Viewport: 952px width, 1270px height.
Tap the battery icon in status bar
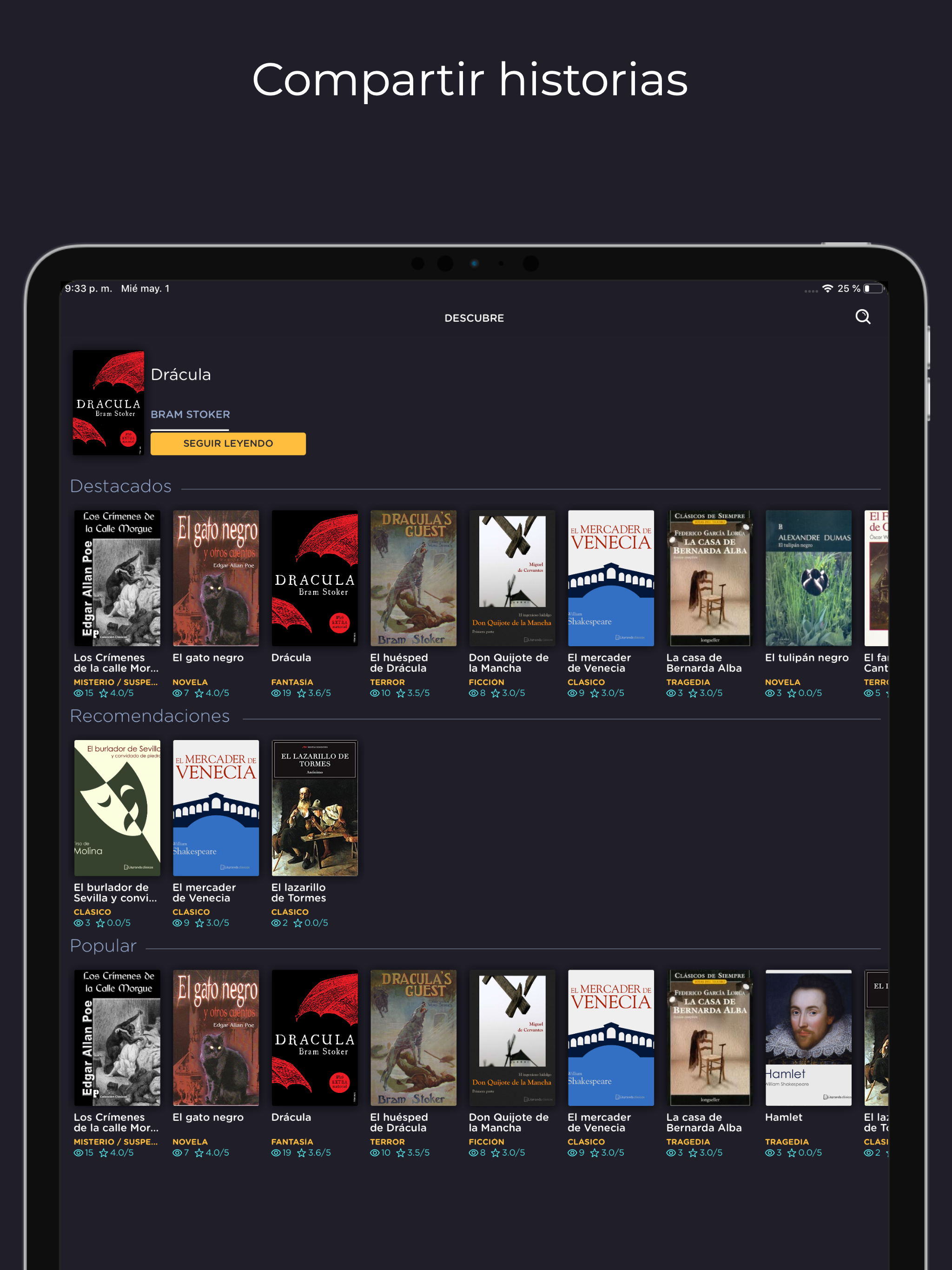pos(873,288)
